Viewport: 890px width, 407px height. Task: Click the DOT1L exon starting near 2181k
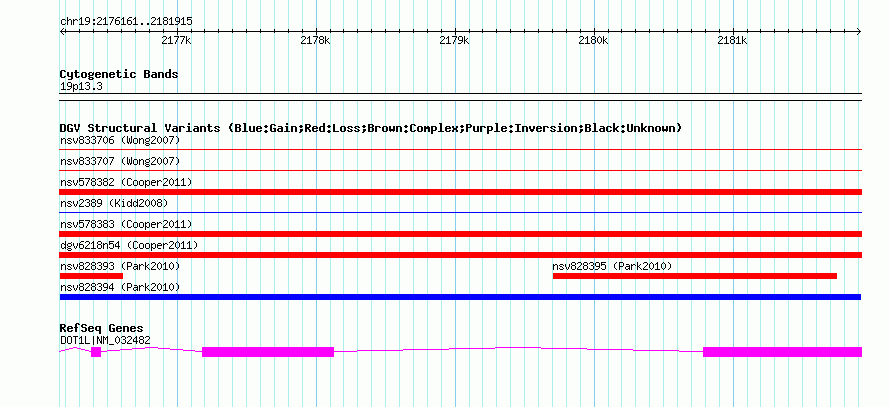click(782, 352)
